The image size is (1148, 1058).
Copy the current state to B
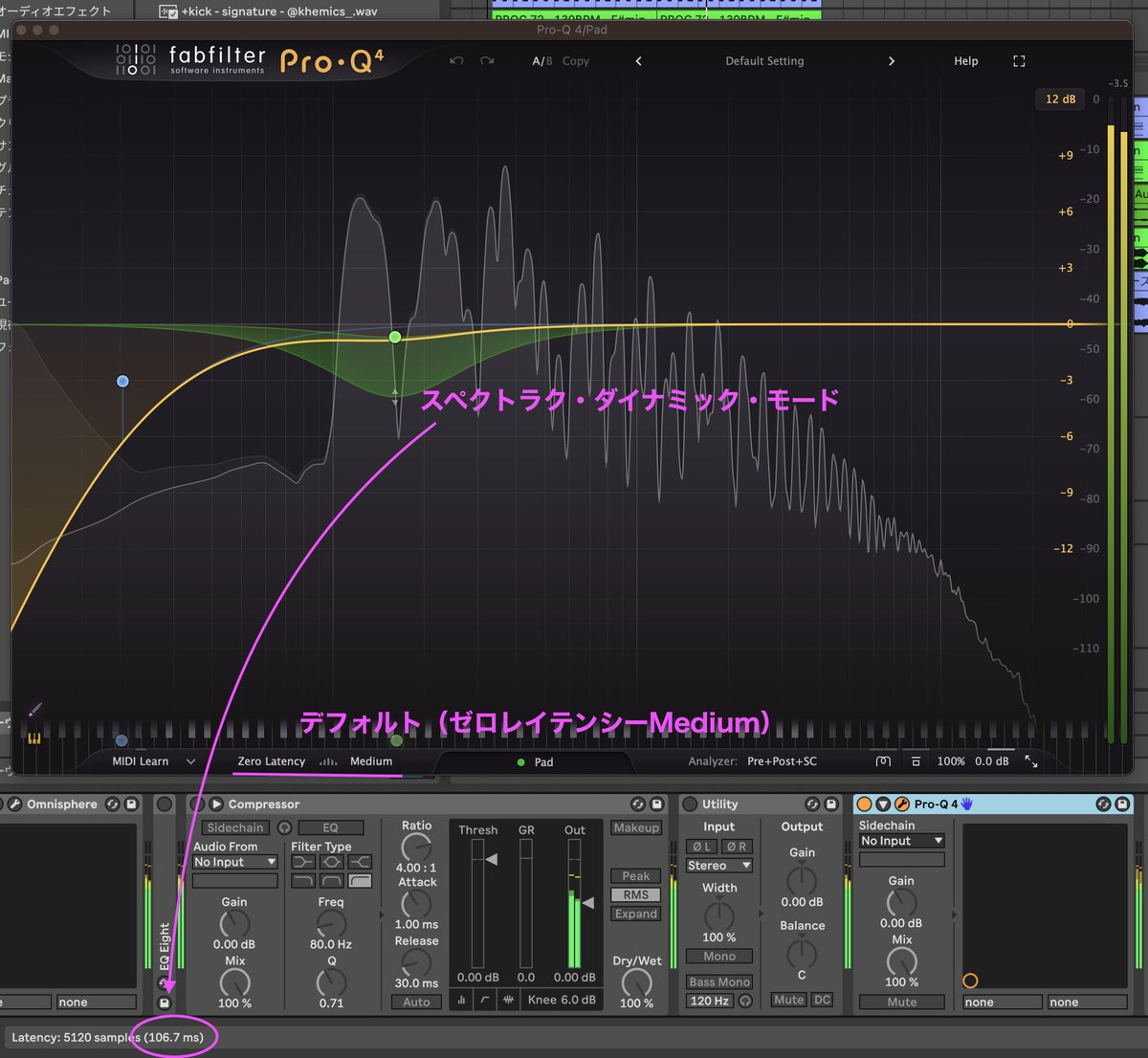tap(576, 61)
